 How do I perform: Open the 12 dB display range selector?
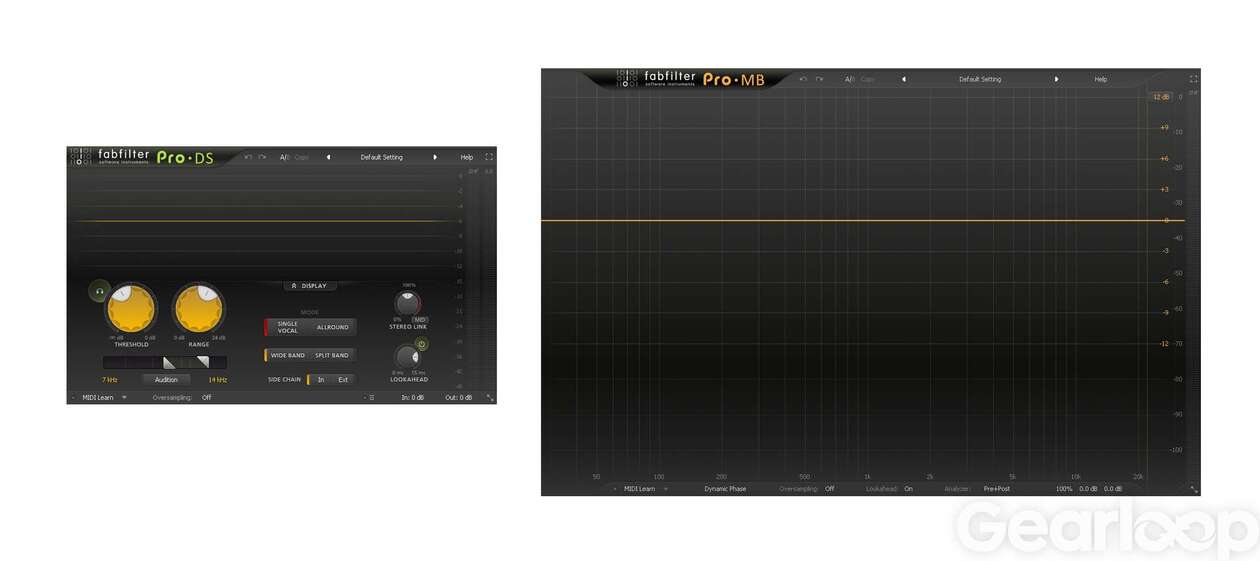click(1160, 97)
